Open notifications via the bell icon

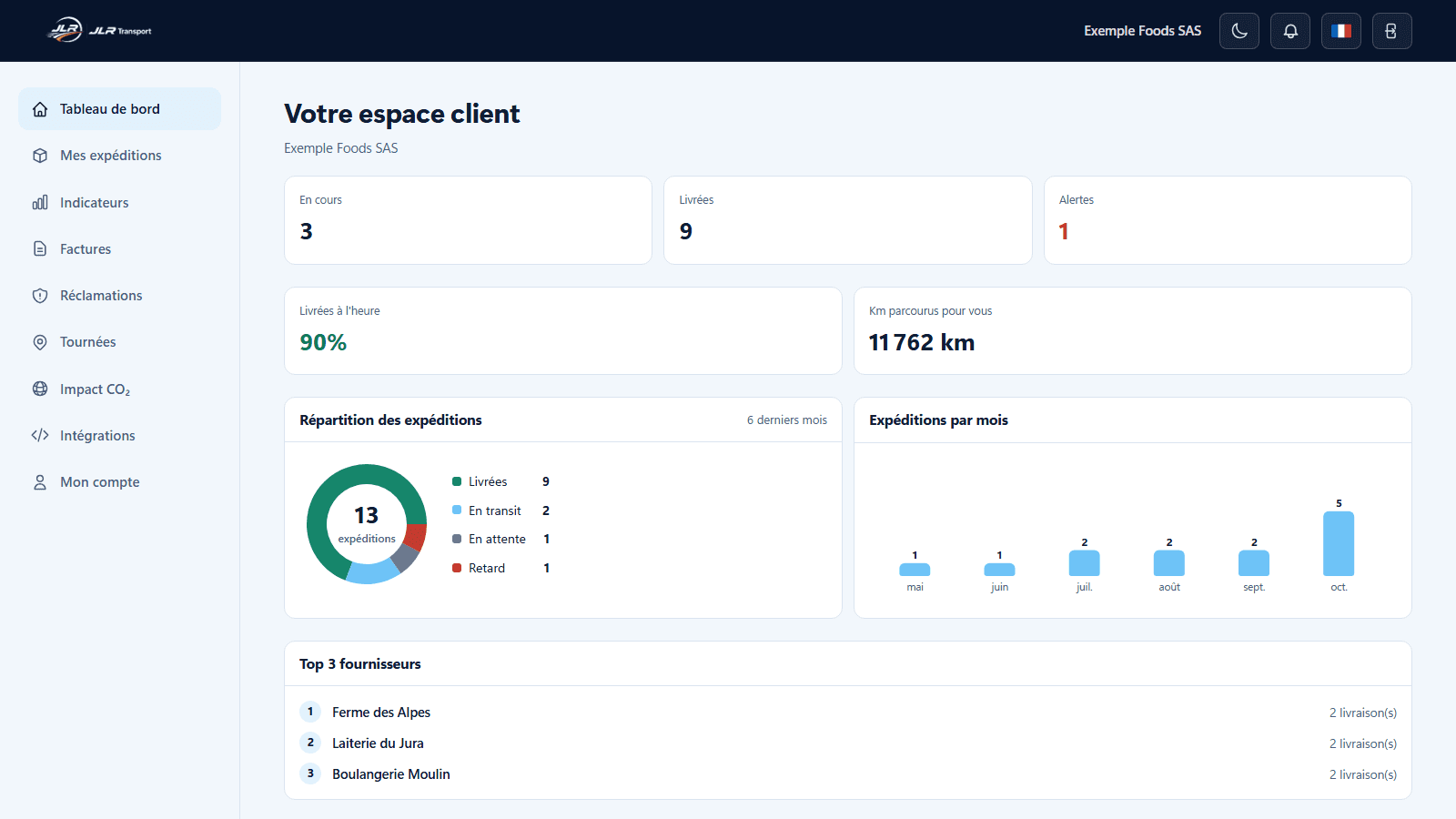[x=1290, y=31]
